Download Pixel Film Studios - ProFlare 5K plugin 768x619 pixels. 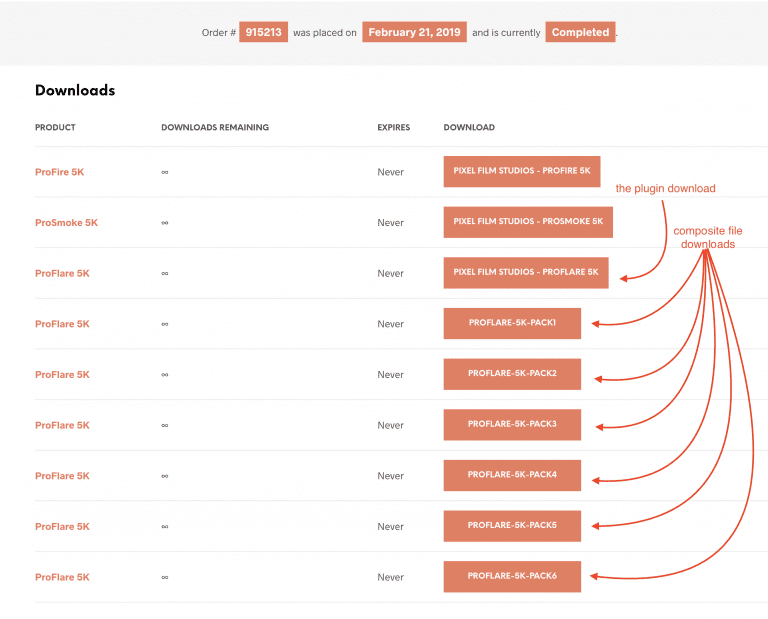526,273
